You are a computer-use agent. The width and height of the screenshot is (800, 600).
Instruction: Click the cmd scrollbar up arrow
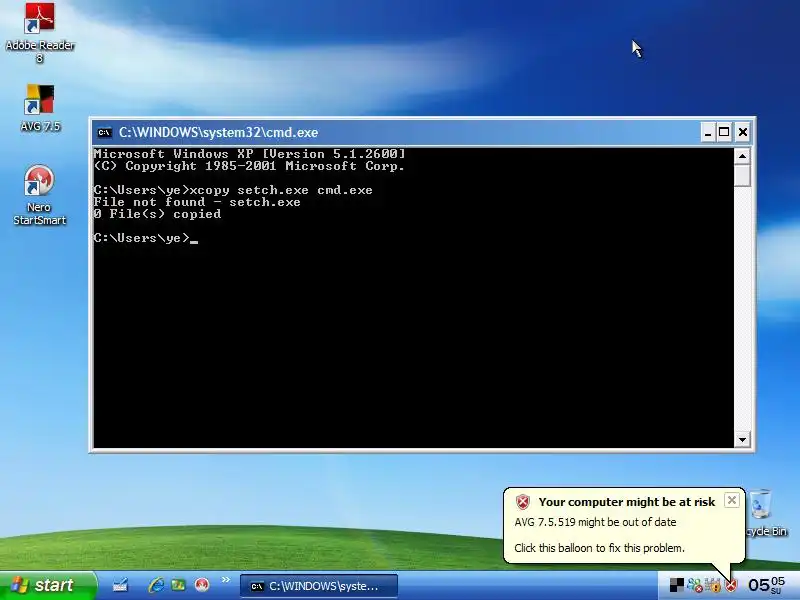(742, 156)
